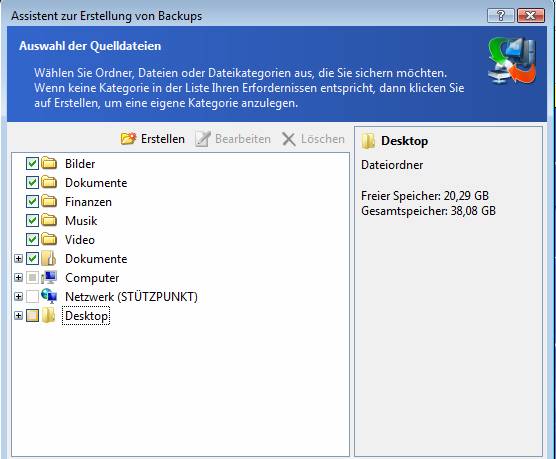Select the Video entry label

[x=80, y=240]
